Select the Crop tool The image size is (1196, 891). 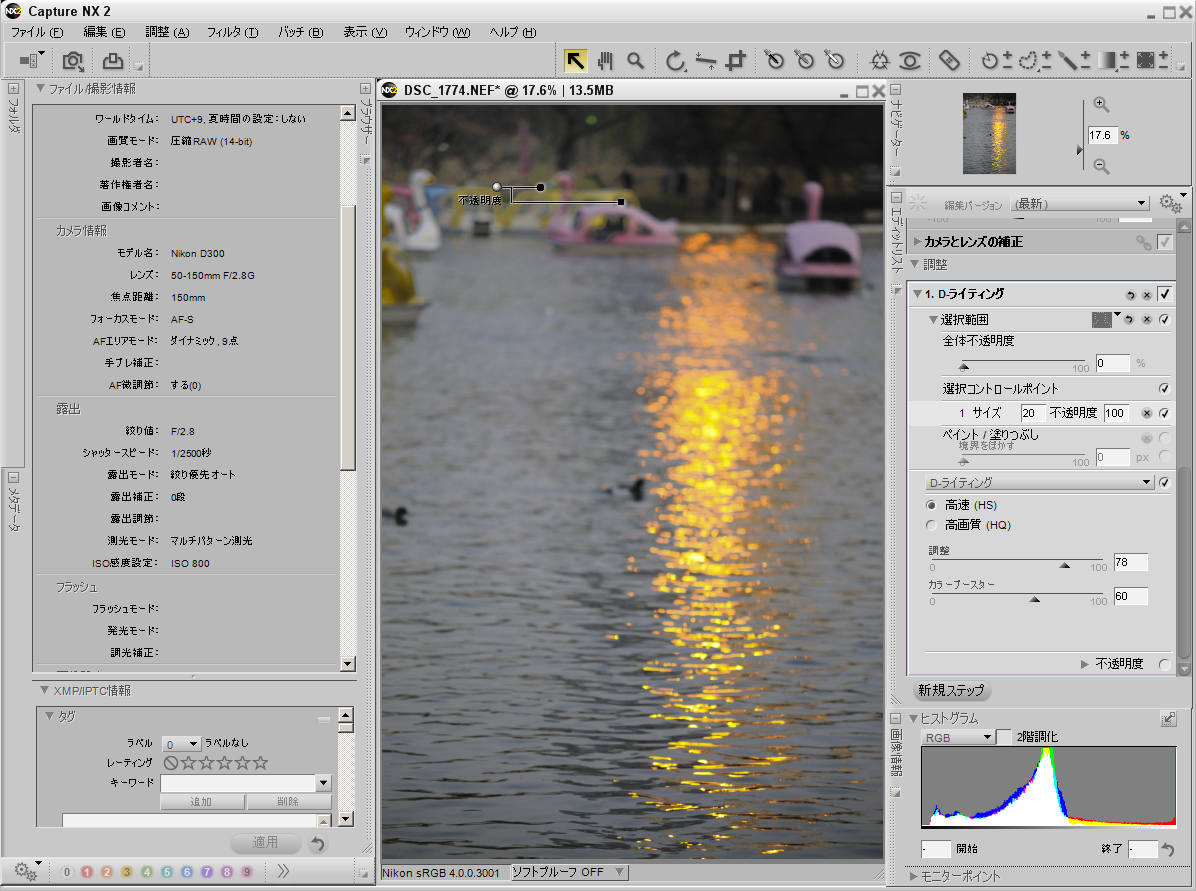[734, 60]
